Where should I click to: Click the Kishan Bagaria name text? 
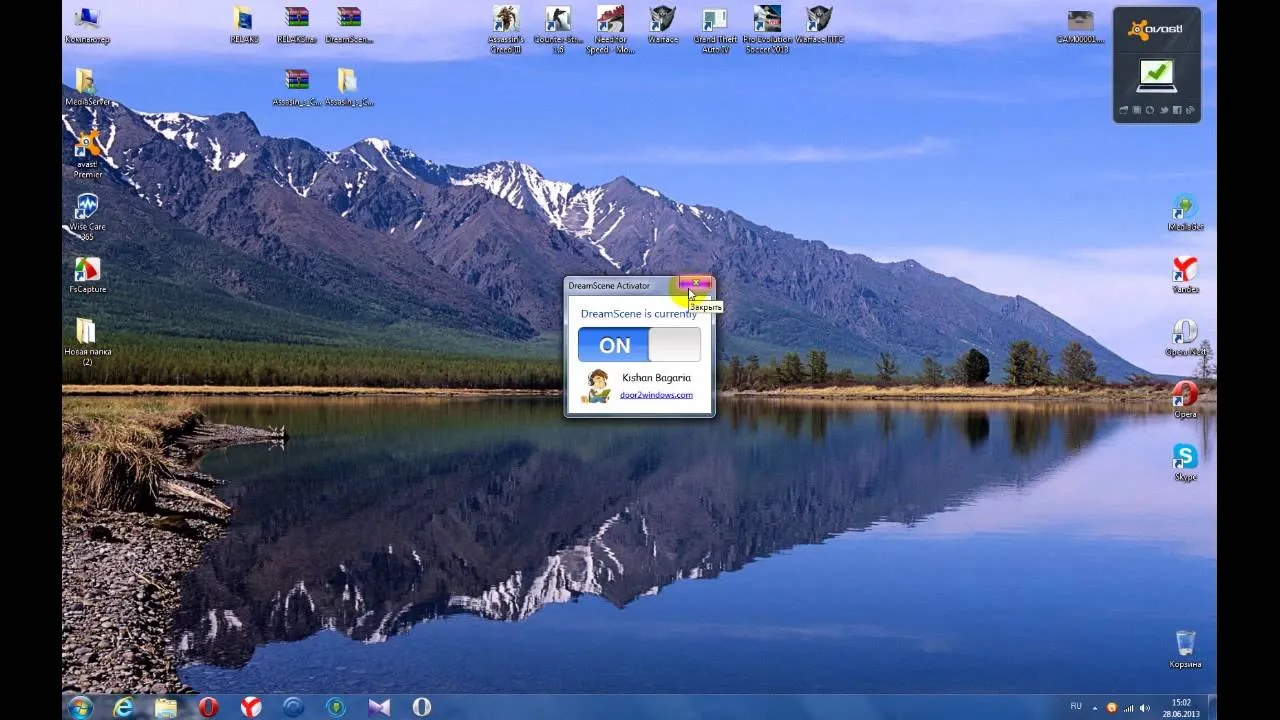pos(656,378)
